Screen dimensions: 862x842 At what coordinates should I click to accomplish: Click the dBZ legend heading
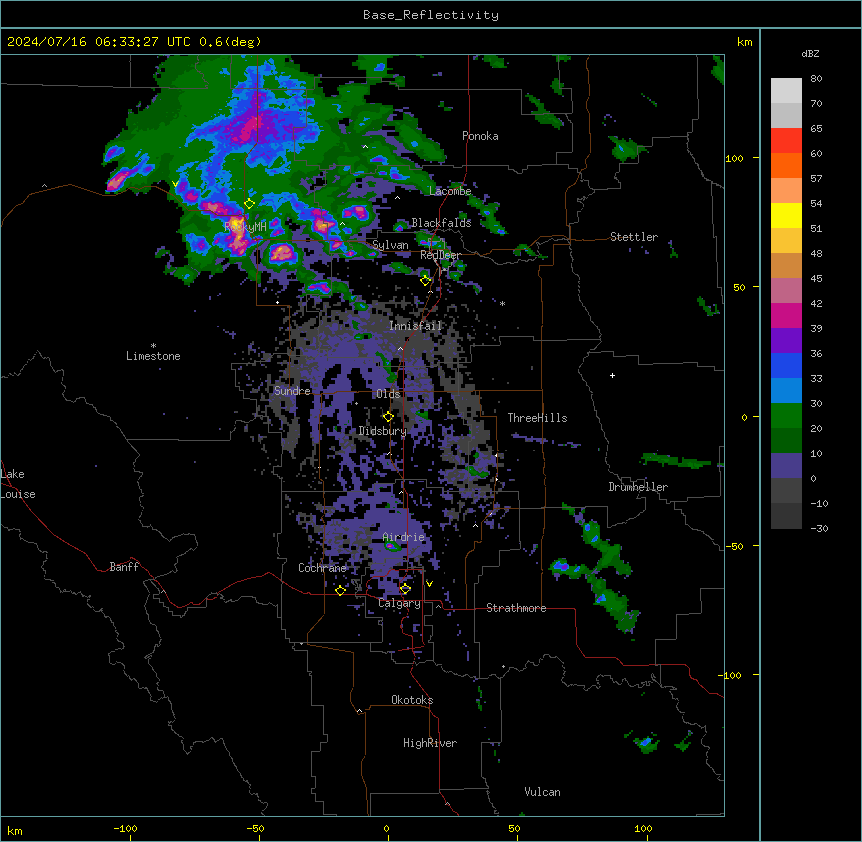810,53
